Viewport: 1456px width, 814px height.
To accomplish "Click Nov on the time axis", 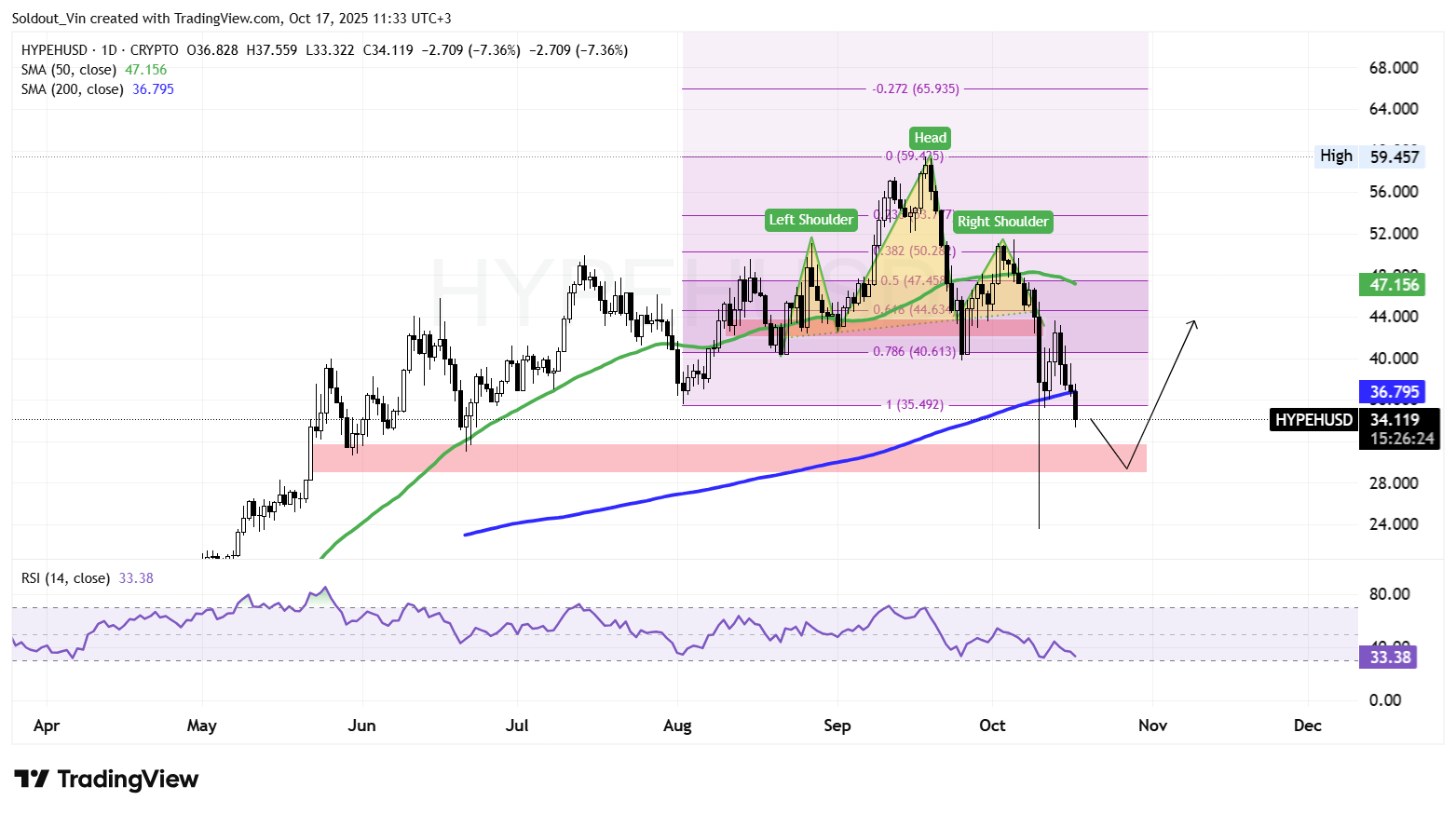I will click(x=1152, y=726).
